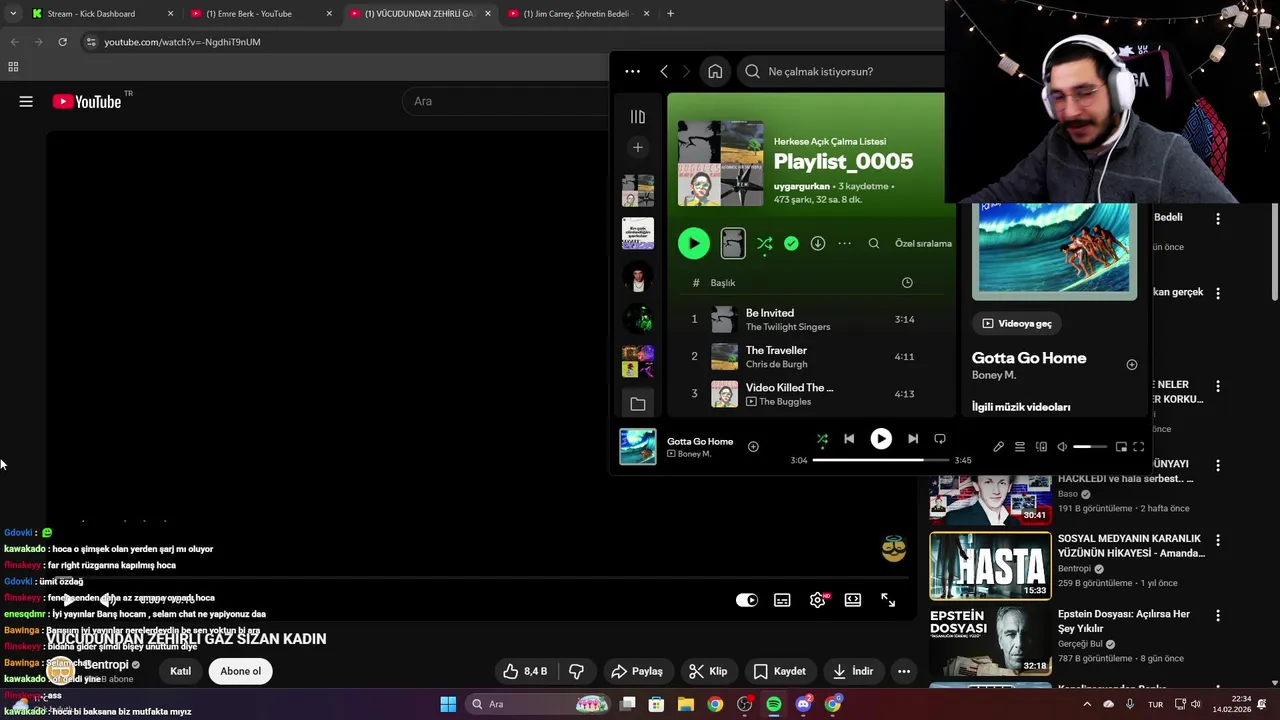
Task: Open a new browser tab
Action: [670, 14]
